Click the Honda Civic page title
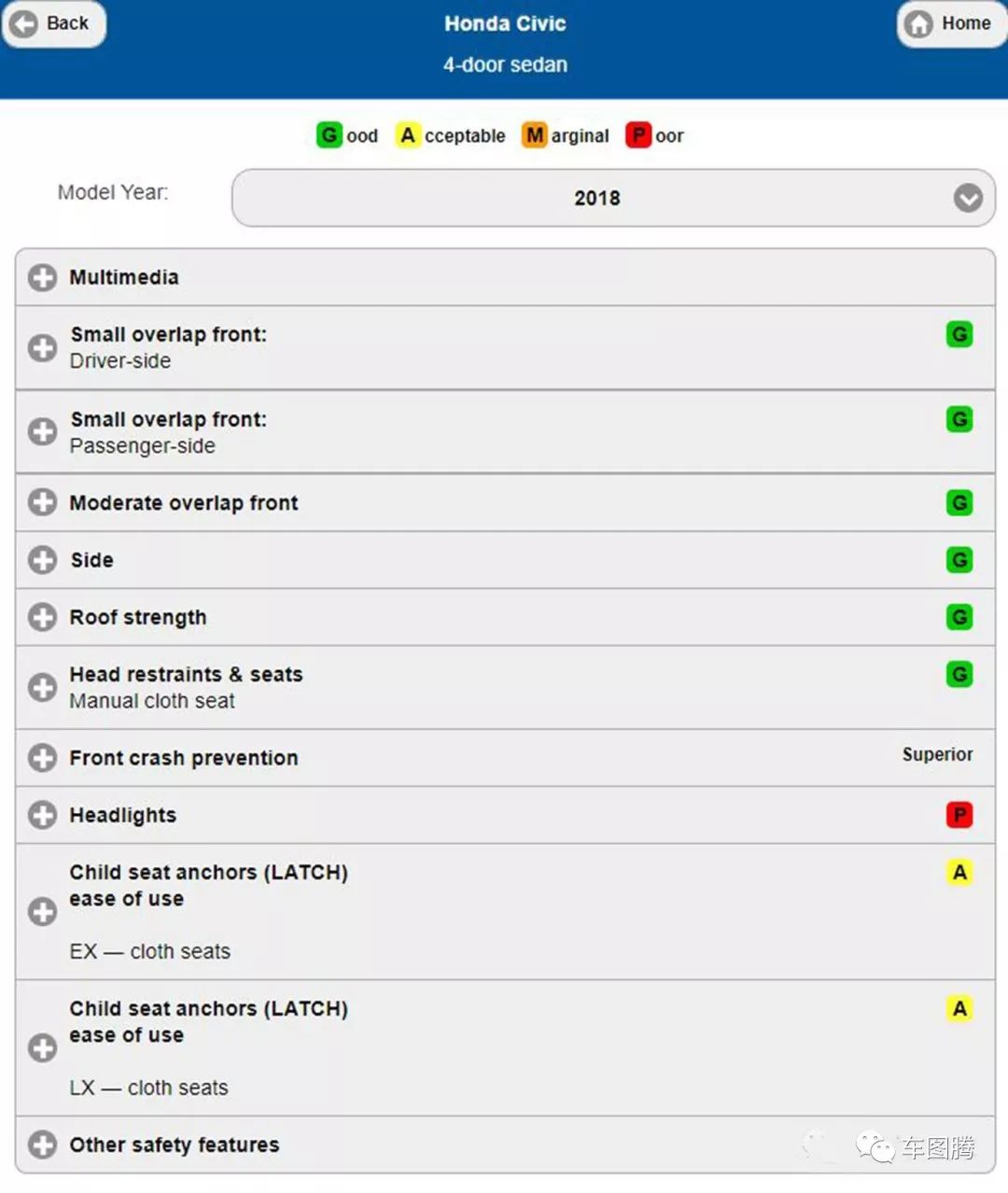 [x=505, y=23]
